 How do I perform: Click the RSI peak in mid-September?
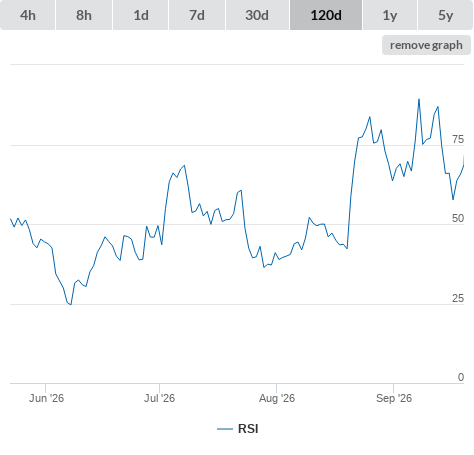click(x=419, y=99)
